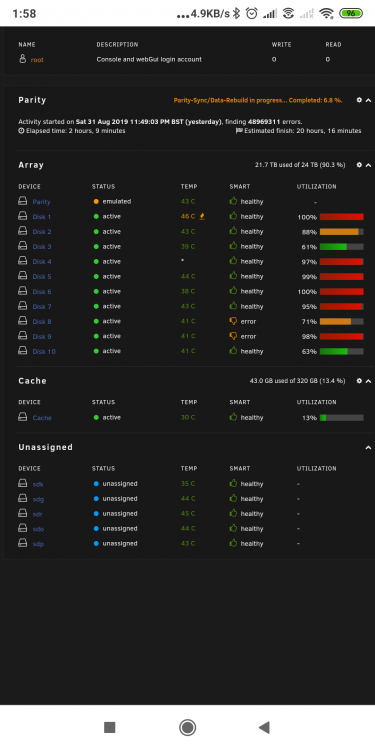This screenshot has width=375, height=750.
Task: Tap the Android recent apps square button
Action: point(110,728)
